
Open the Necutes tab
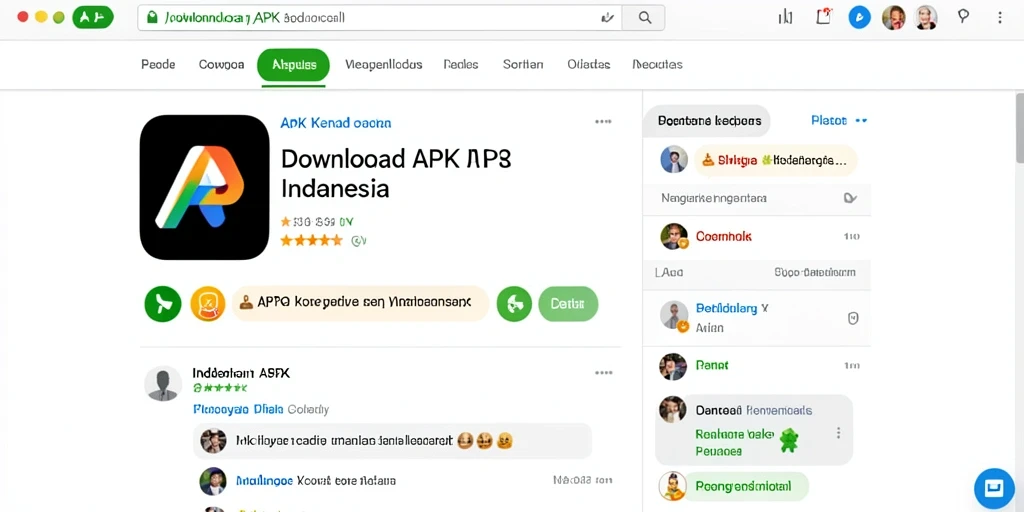click(657, 64)
